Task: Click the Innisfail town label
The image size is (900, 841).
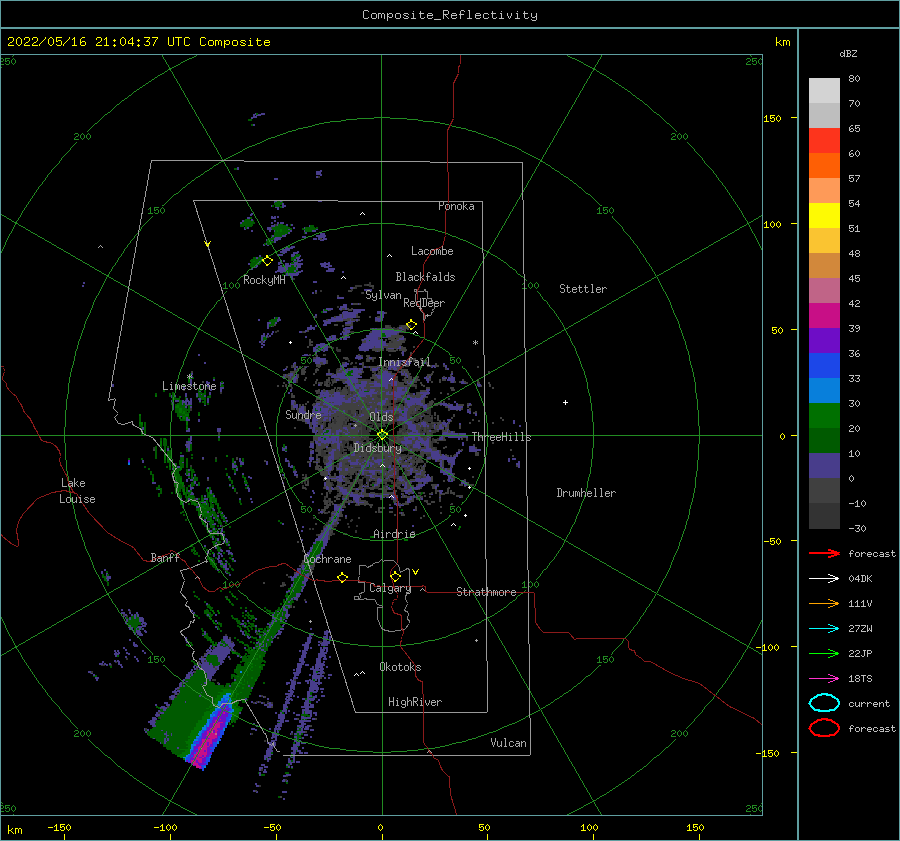Action: click(404, 362)
